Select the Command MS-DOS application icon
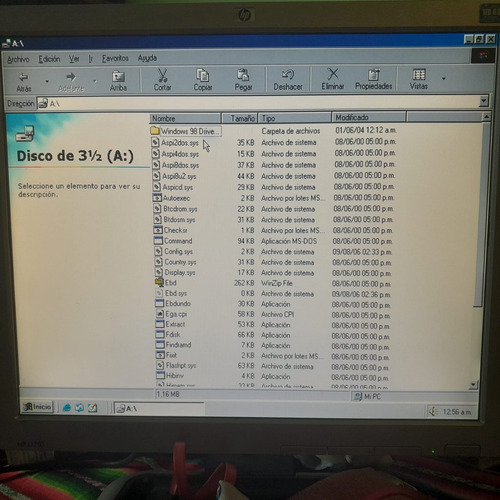 click(158, 241)
